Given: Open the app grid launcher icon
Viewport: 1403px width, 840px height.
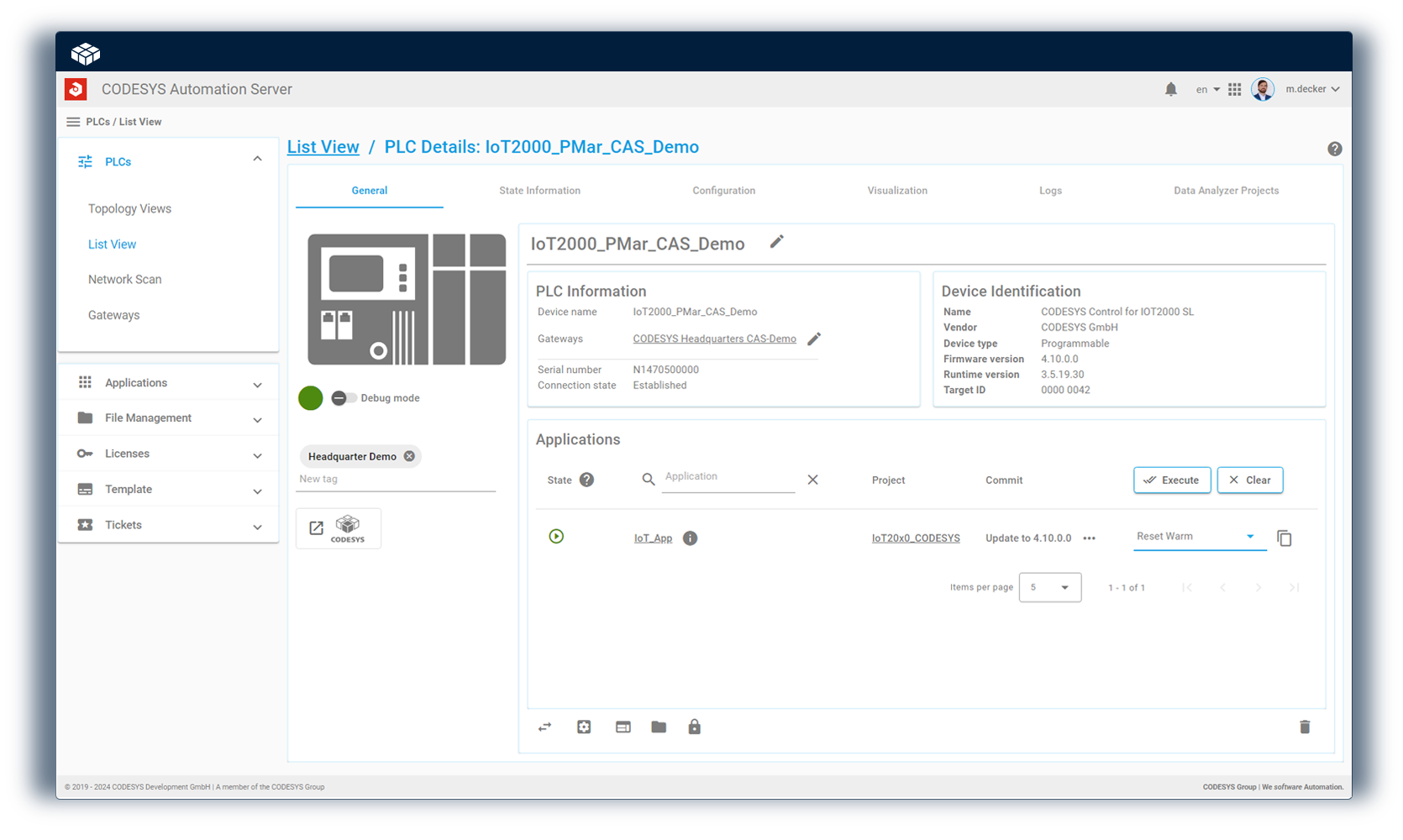Looking at the screenshot, I should (x=1234, y=88).
